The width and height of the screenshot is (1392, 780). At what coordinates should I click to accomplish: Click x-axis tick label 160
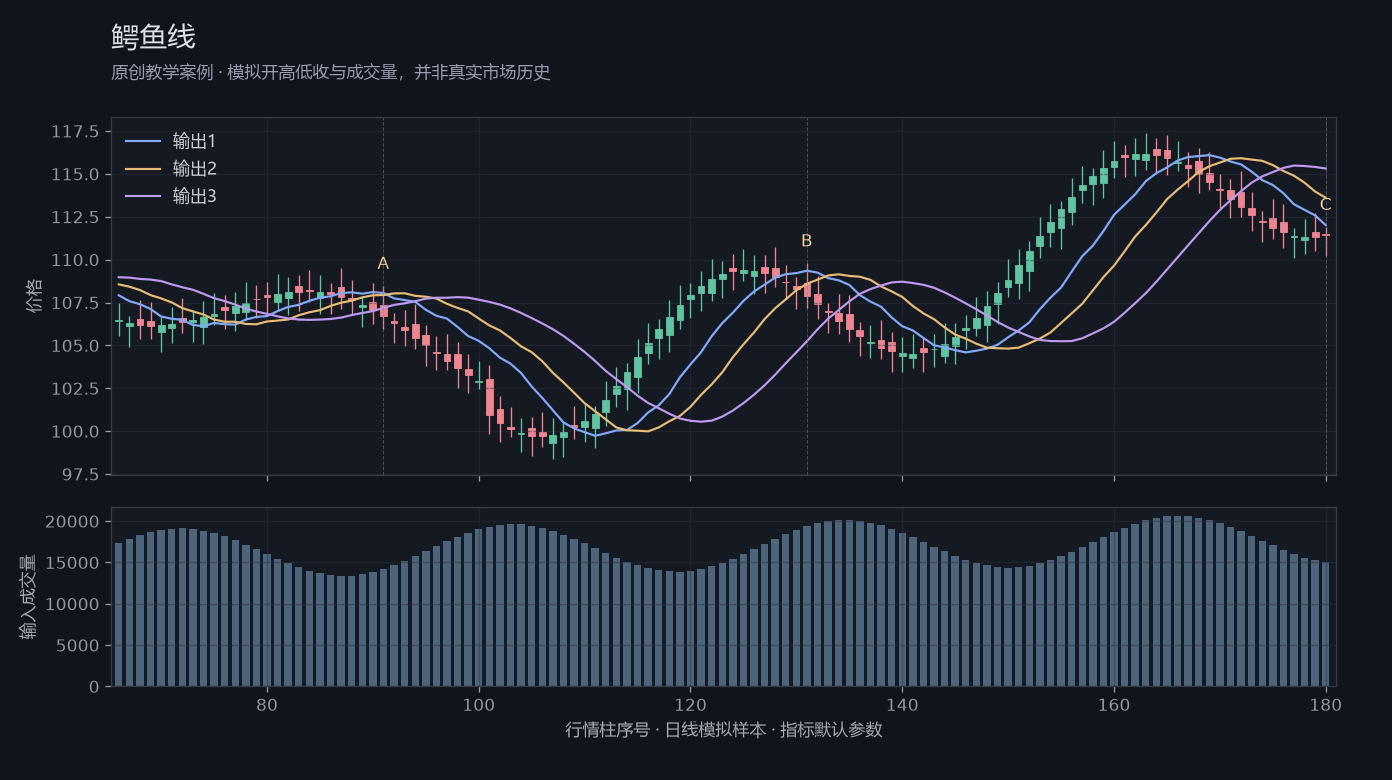pos(1114,704)
